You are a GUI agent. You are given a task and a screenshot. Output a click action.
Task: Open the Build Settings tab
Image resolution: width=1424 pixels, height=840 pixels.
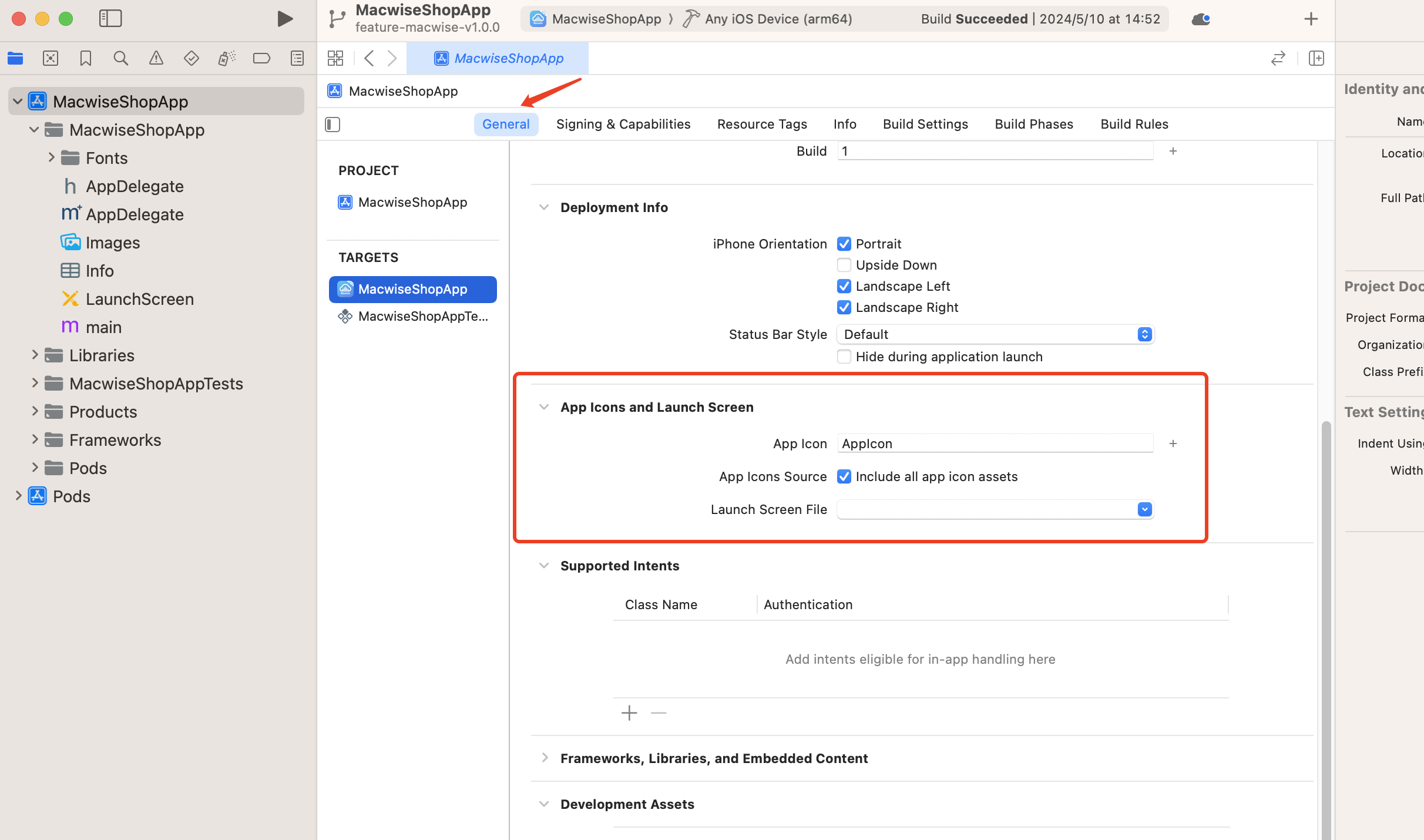tap(925, 124)
